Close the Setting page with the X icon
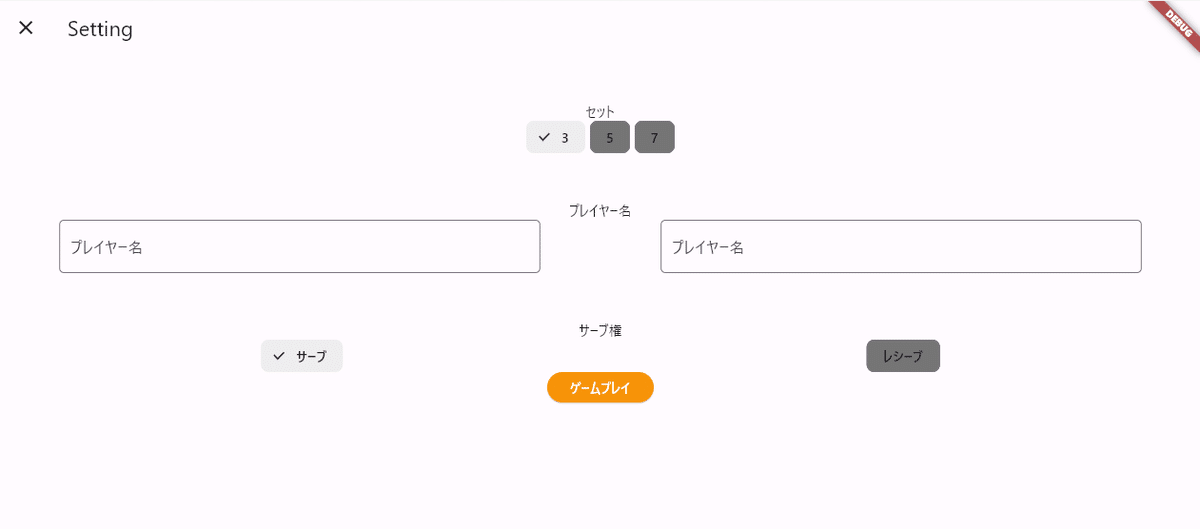This screenshot has width=1200, height=529. [26, 28]
